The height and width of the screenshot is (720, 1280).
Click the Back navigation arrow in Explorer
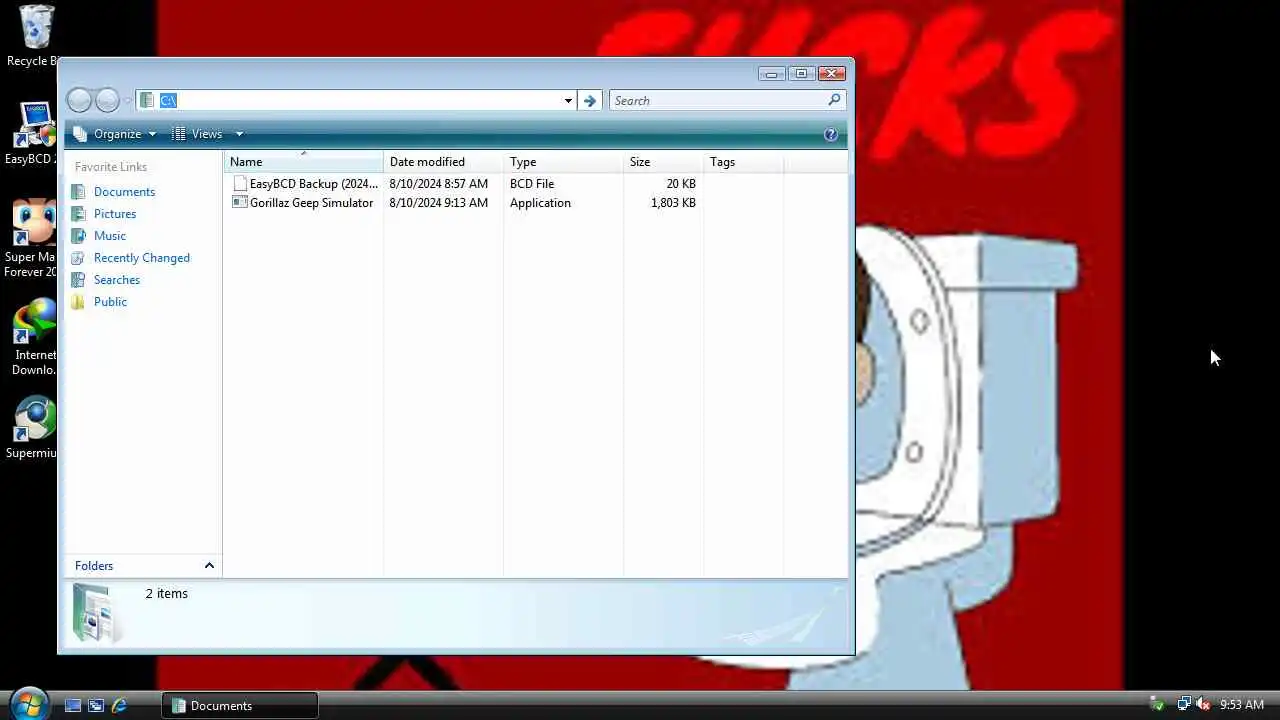pos(79,100)
